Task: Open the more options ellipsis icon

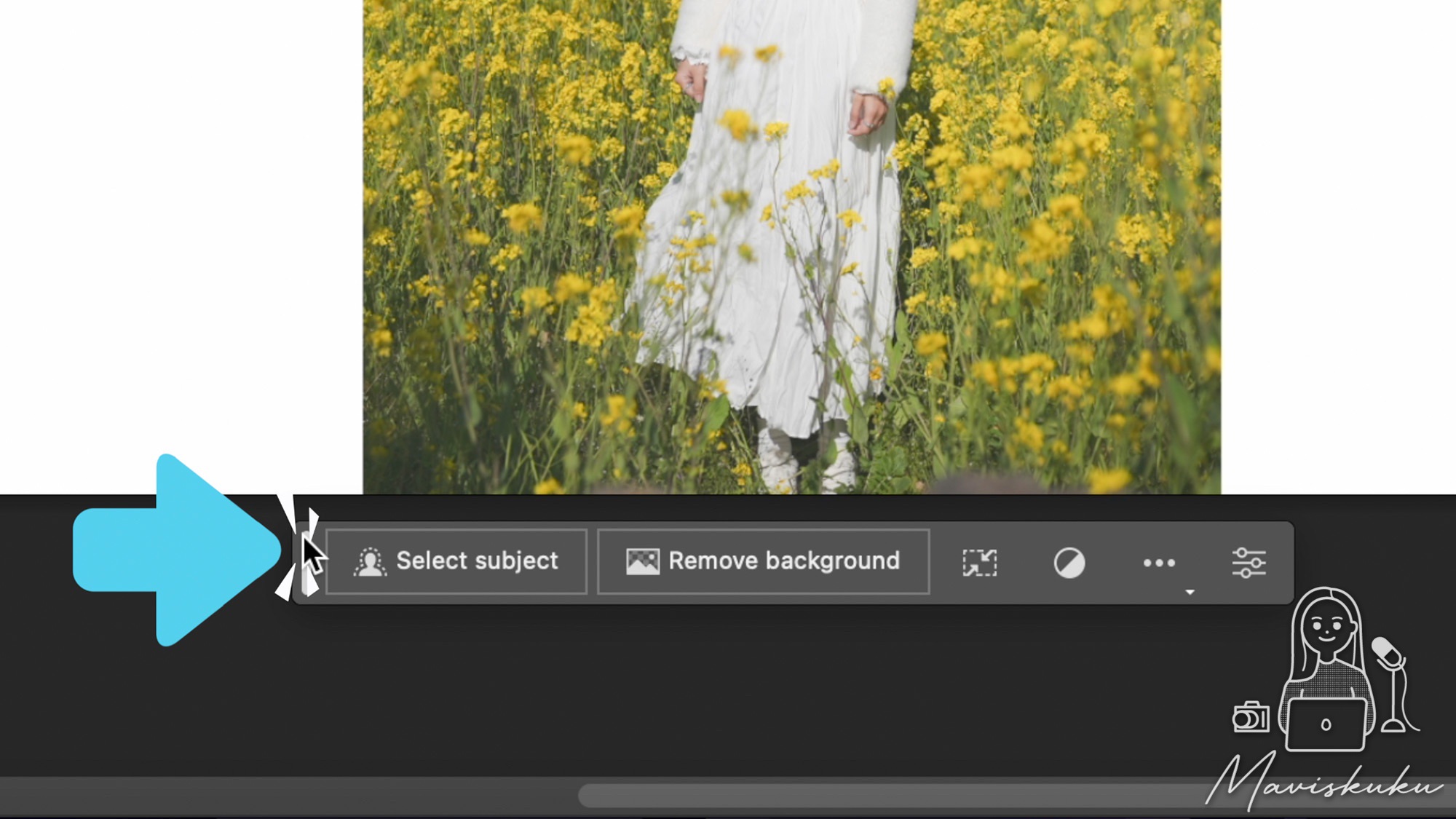Action: pos(1158,561)
